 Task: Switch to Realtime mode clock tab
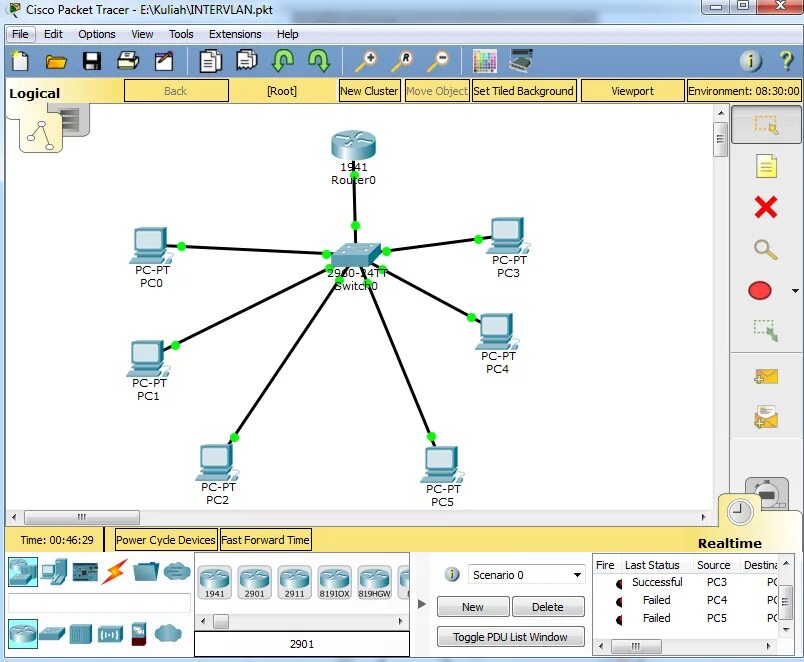tap(740, 512)
